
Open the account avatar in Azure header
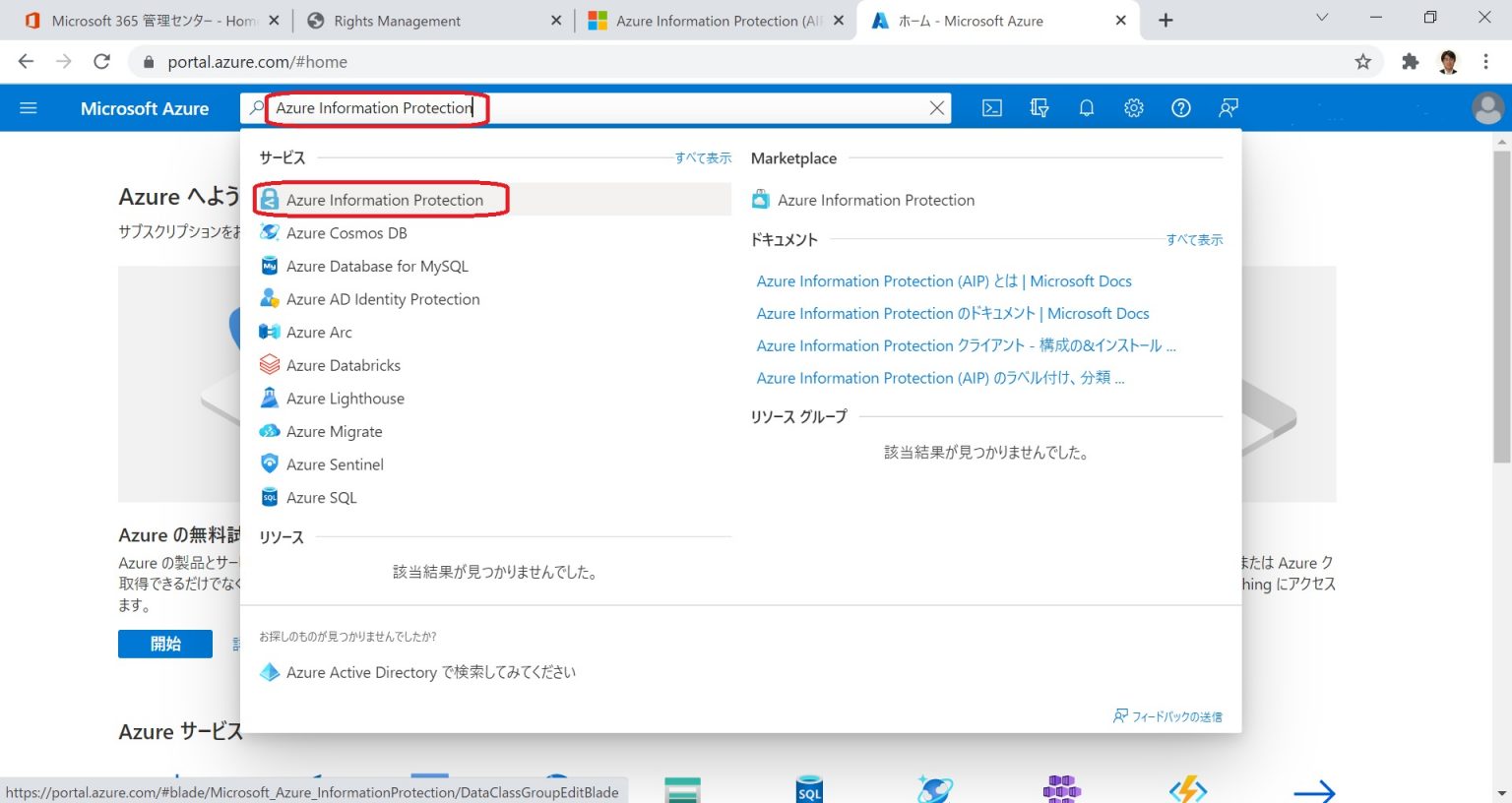(x=1487, y=108)
